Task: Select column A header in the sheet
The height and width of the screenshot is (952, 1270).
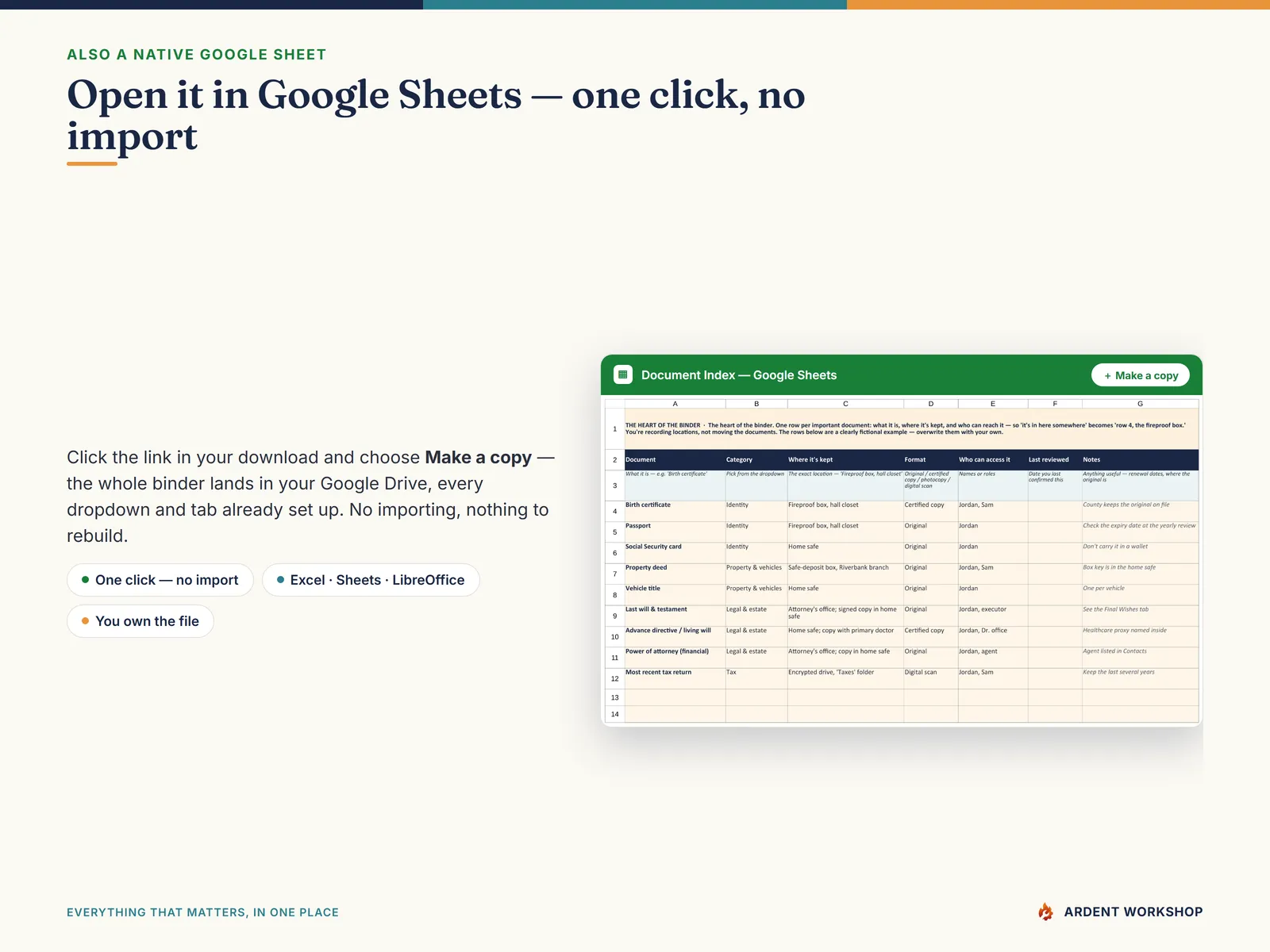Action: coord(675,404)
